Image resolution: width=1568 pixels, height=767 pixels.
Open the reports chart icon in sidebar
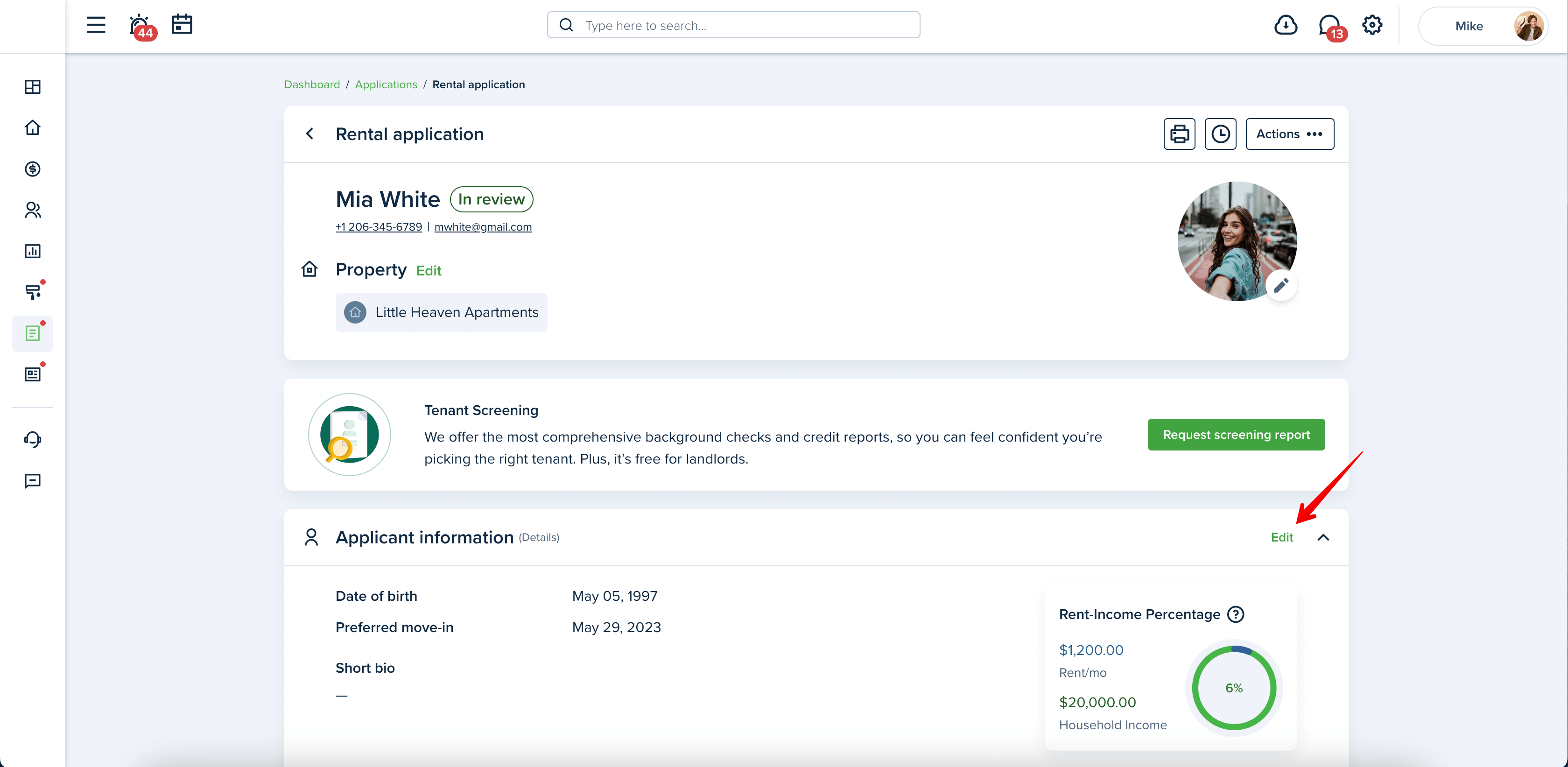(33, 251)
